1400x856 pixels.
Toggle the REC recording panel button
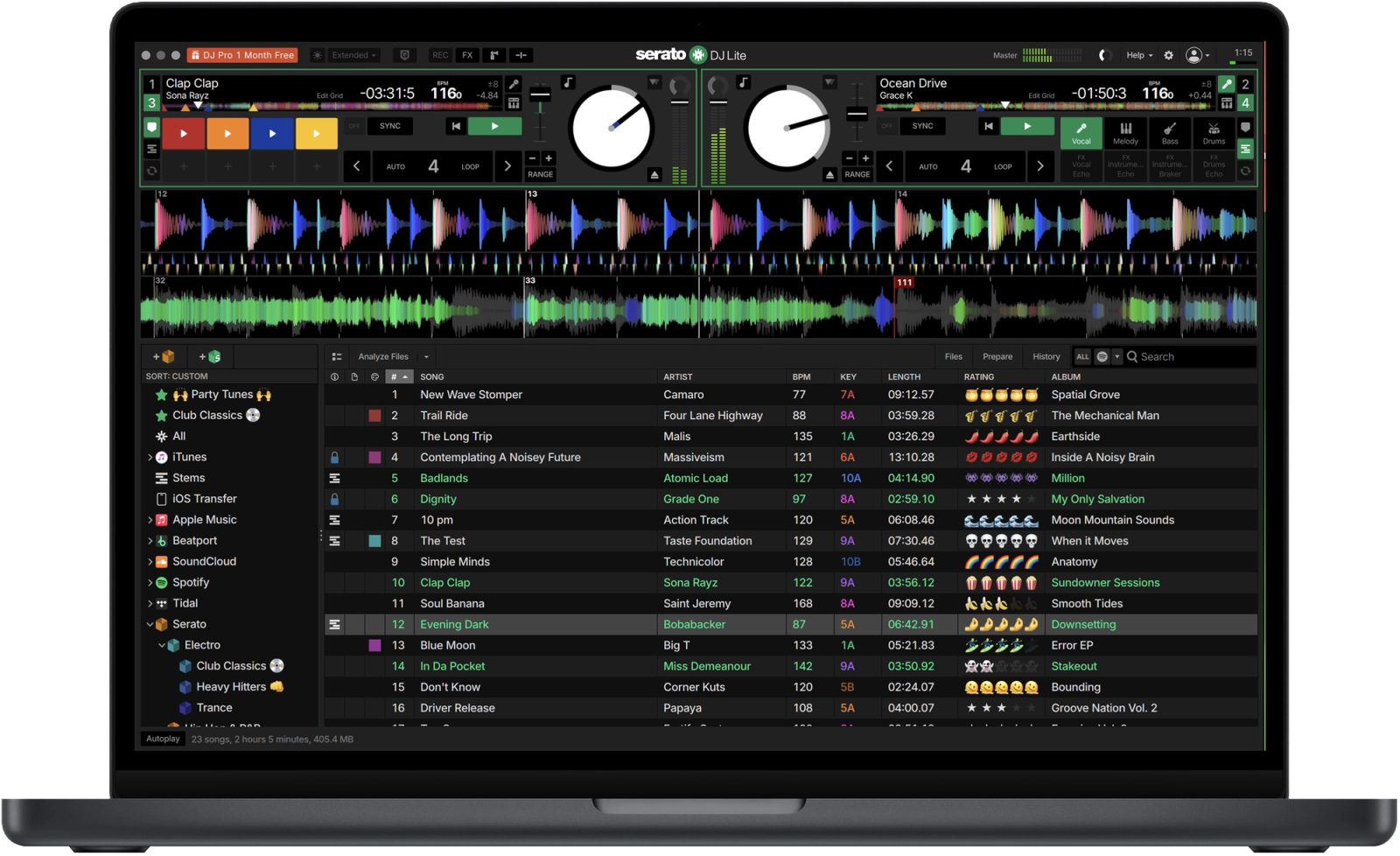pyautogui.click(x=440, y=55)
